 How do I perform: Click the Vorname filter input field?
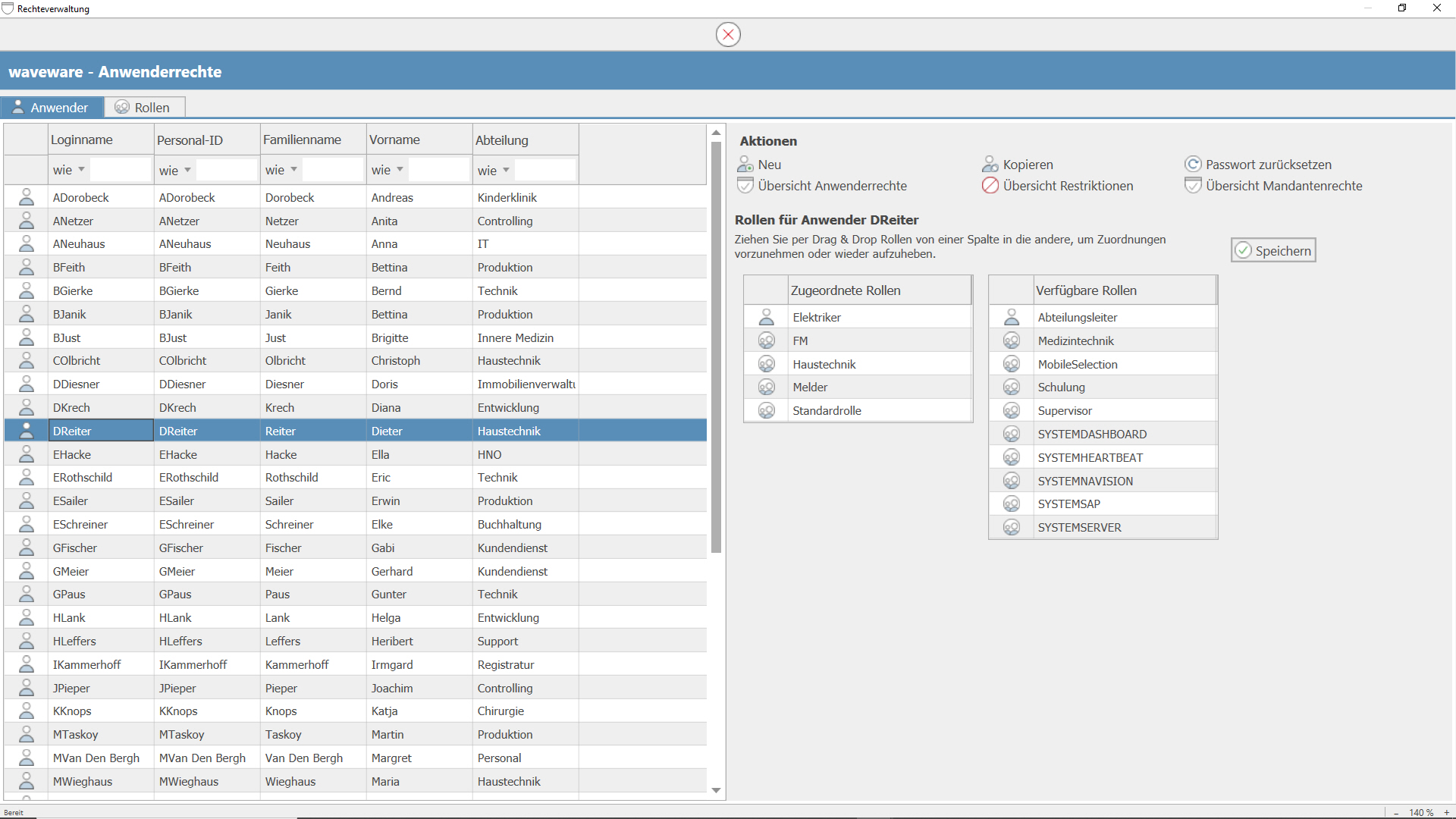(x=438, y=170)
